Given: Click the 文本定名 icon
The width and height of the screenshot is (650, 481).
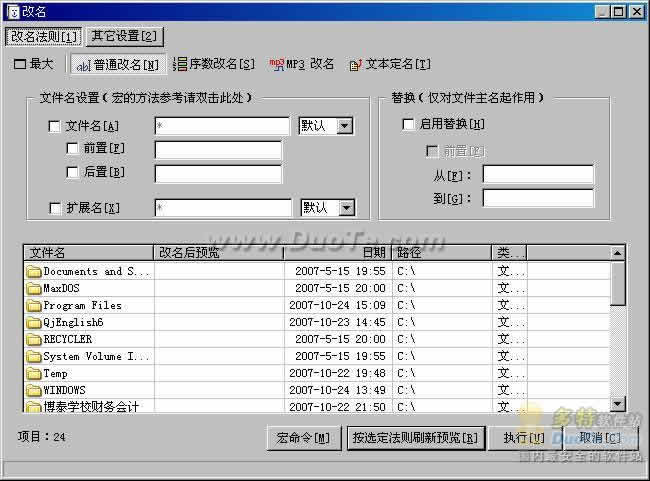Looking at the screenshot, I should [x=355, y=65].
